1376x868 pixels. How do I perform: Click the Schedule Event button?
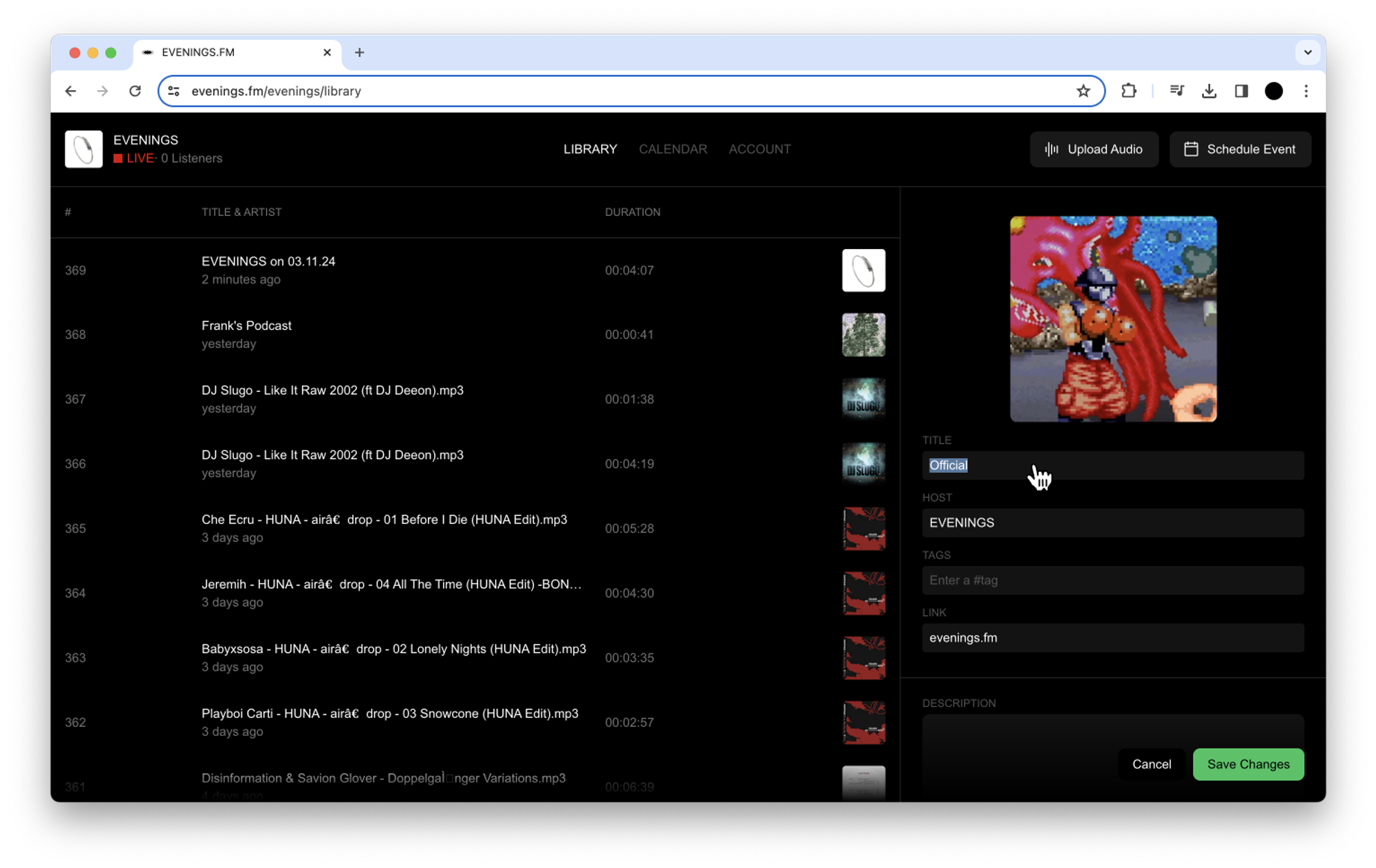click(x=1240, y=149)
